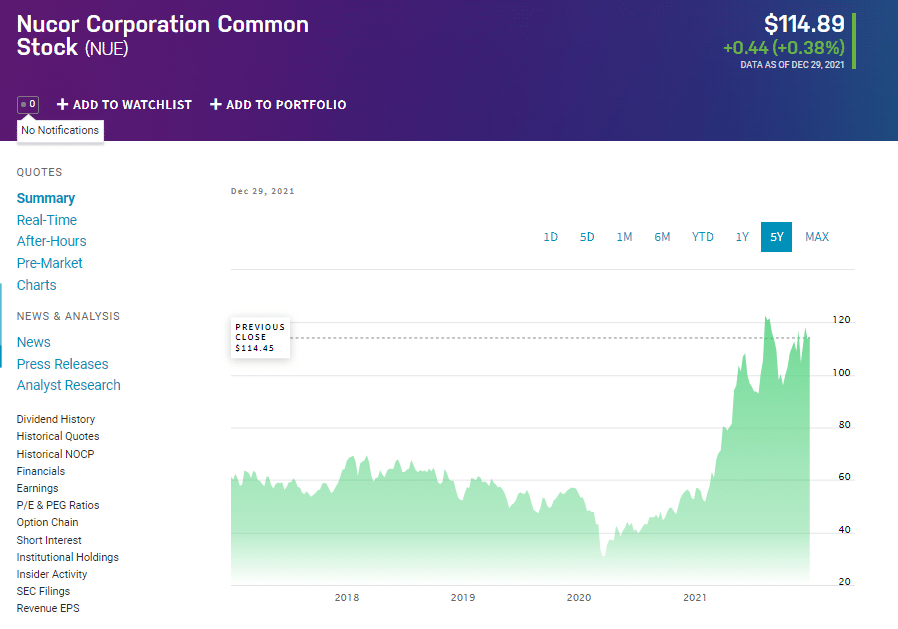Select the 1Y chart range
Image resolution: width=898 pixels, height=629 pixels.
pyautogui.click(x=742, y=237)
